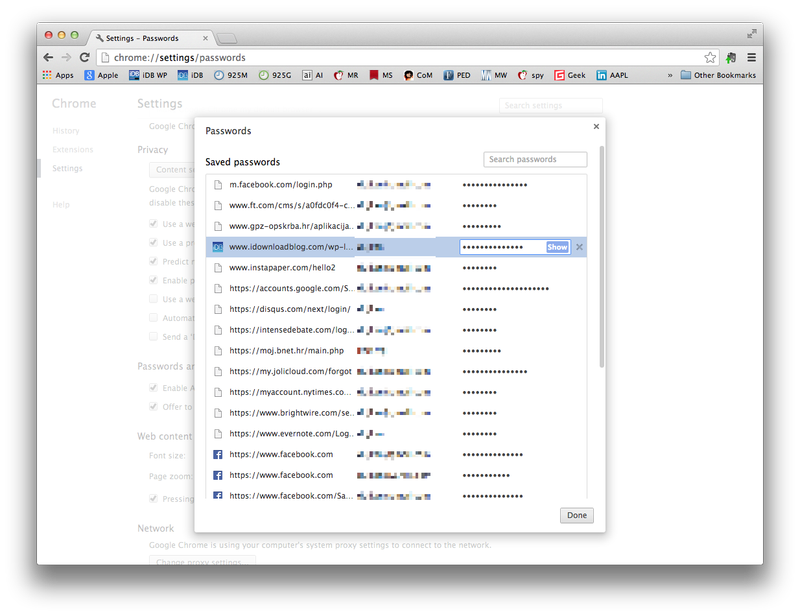Open the Apple bookmark
Screen dimensions: 800x616
102,75
